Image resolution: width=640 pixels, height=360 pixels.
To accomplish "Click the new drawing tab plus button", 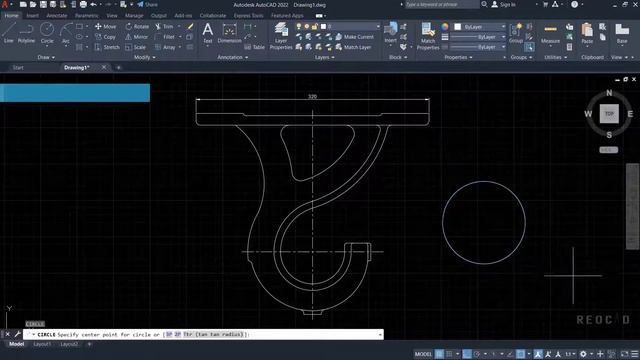I will point(119,68).
